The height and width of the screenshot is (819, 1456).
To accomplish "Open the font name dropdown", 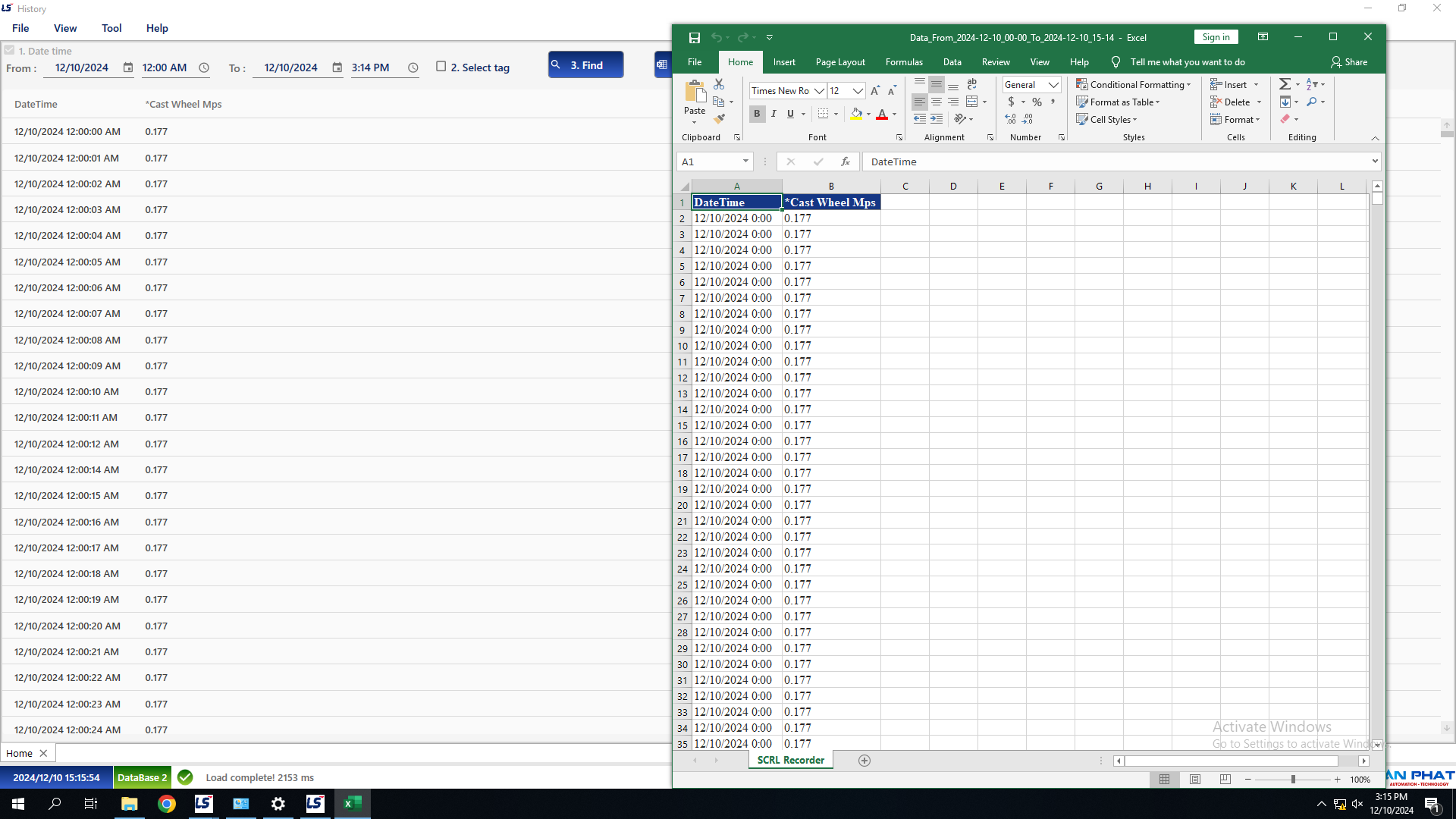I will pos(819,91).
